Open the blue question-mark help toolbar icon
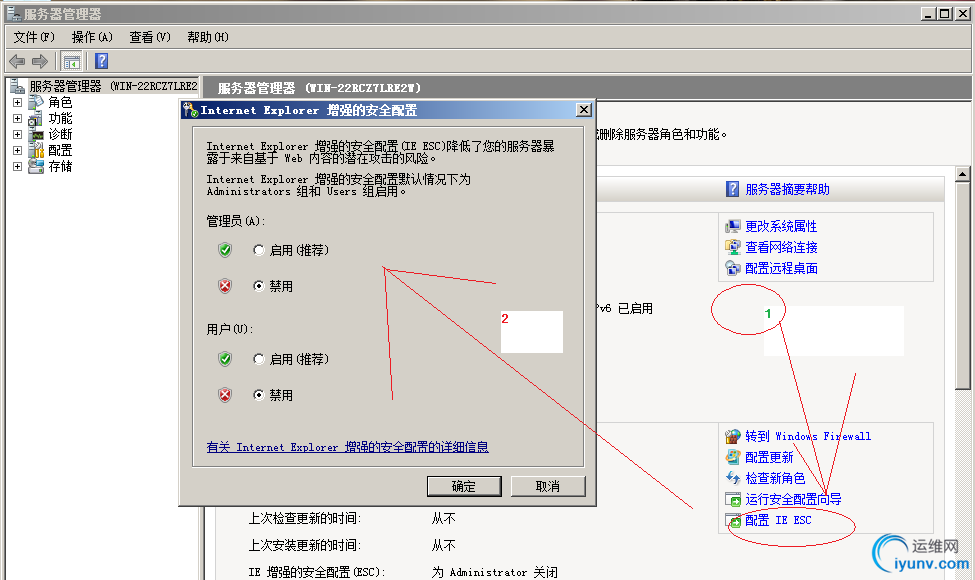 [102, 61]
